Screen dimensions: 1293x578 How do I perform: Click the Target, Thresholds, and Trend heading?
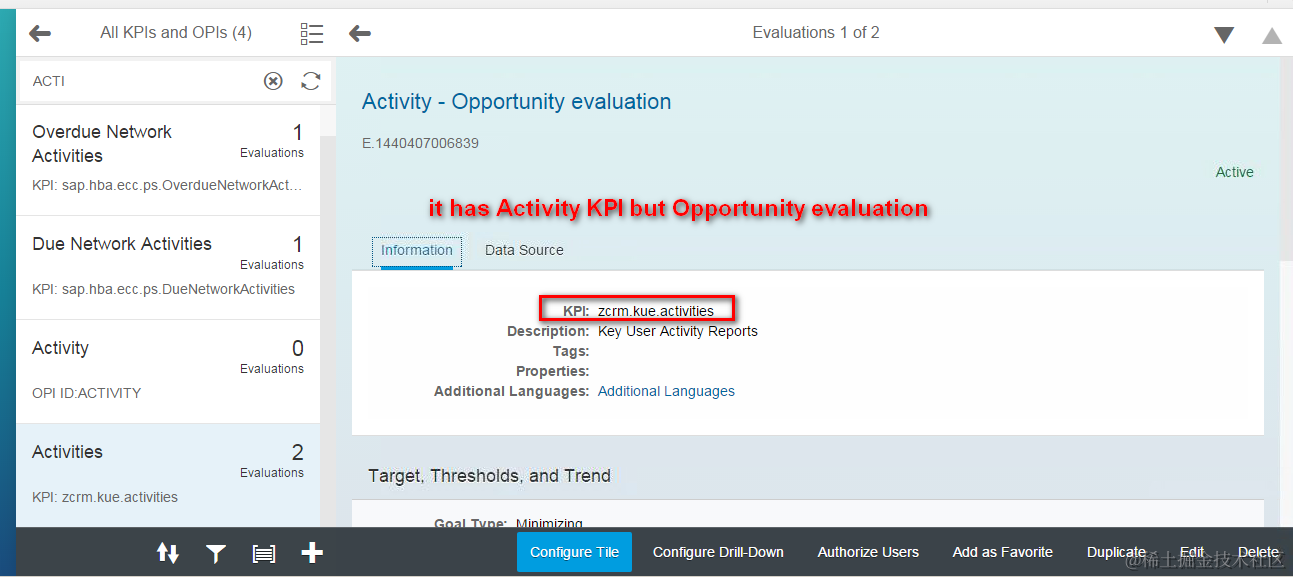point(489,476)
